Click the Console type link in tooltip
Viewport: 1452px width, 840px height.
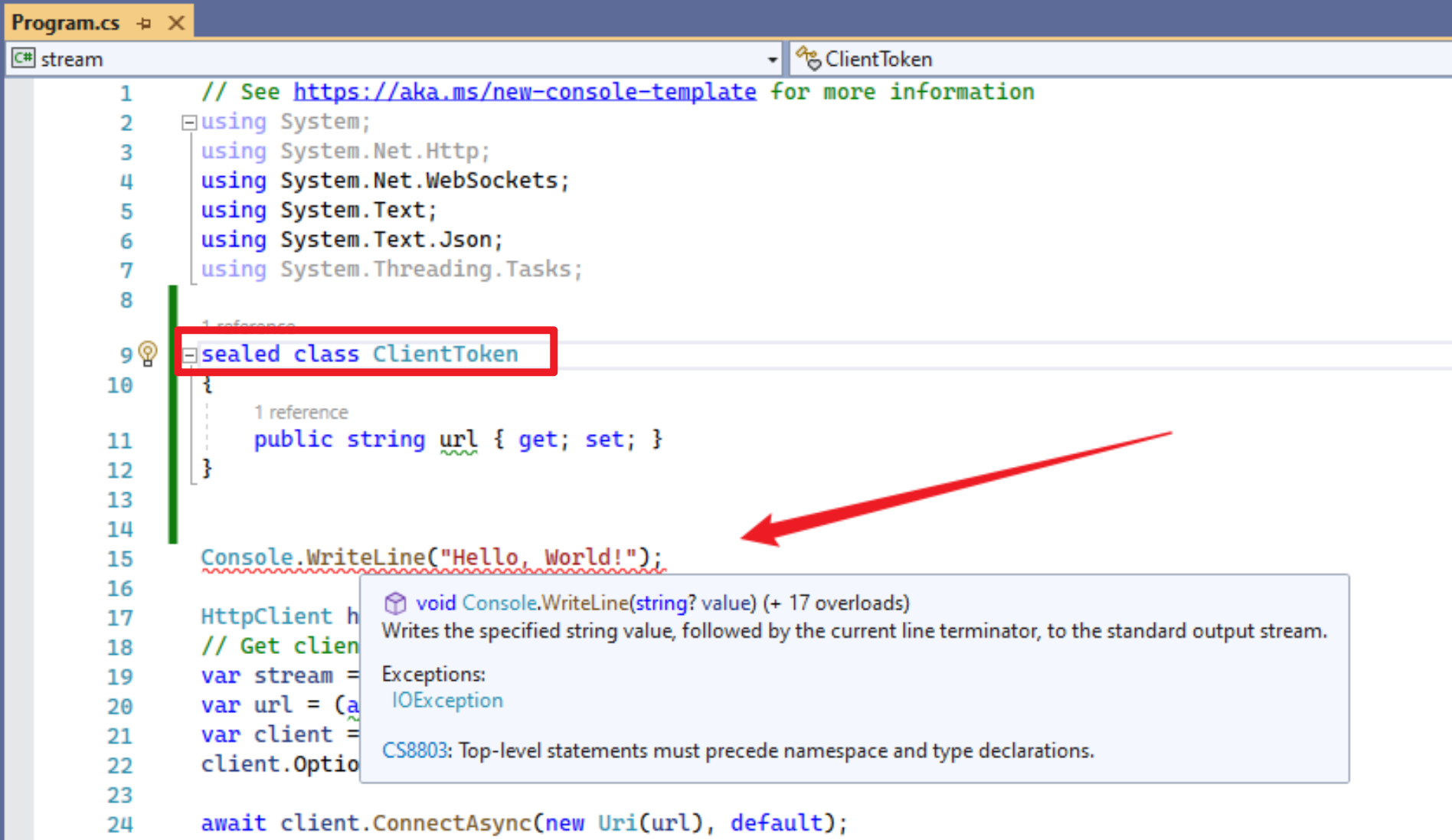click(x=499, y=603)
